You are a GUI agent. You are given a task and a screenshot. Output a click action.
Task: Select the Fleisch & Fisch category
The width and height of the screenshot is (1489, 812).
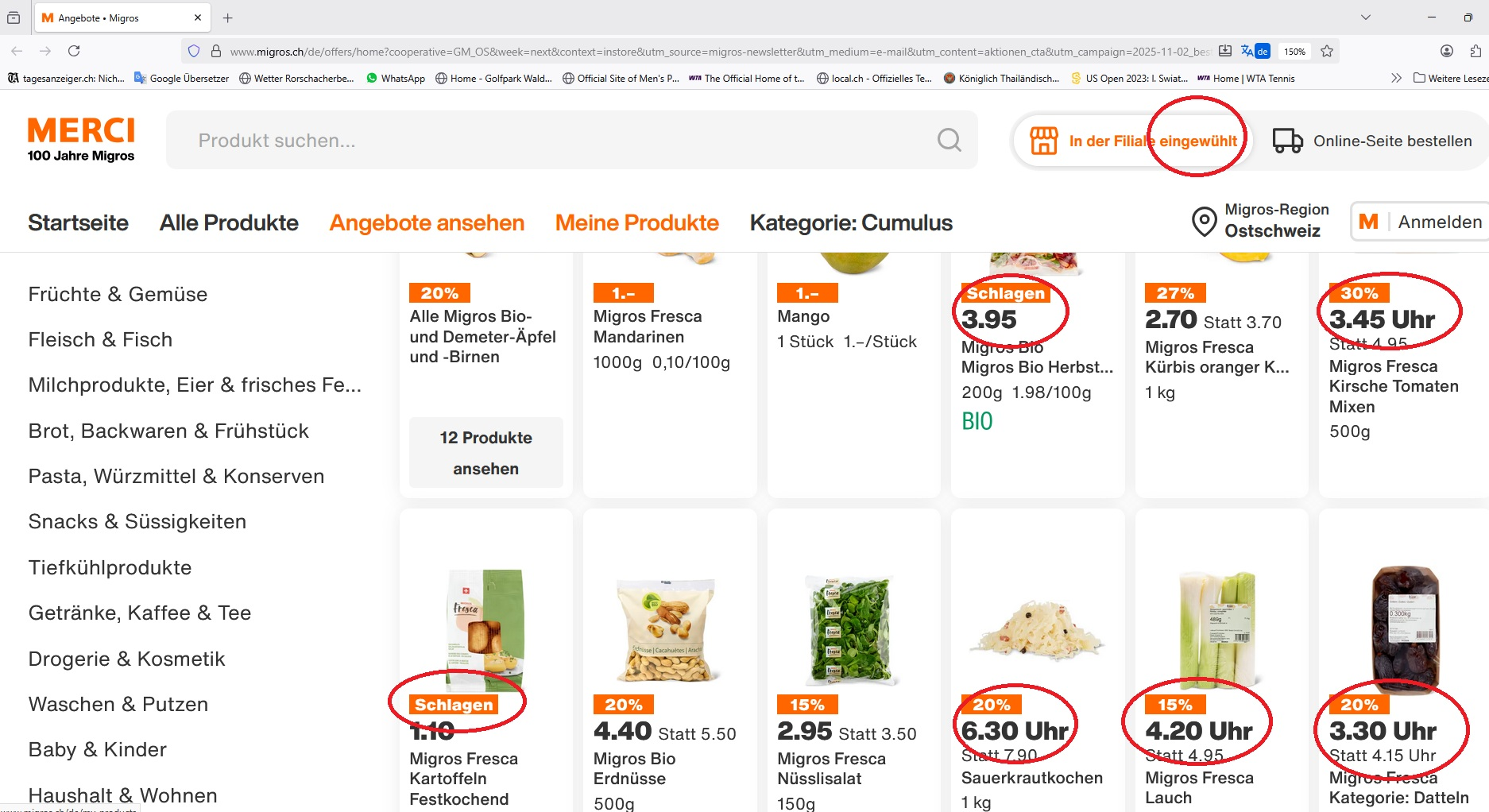click(x=100, y=340)
